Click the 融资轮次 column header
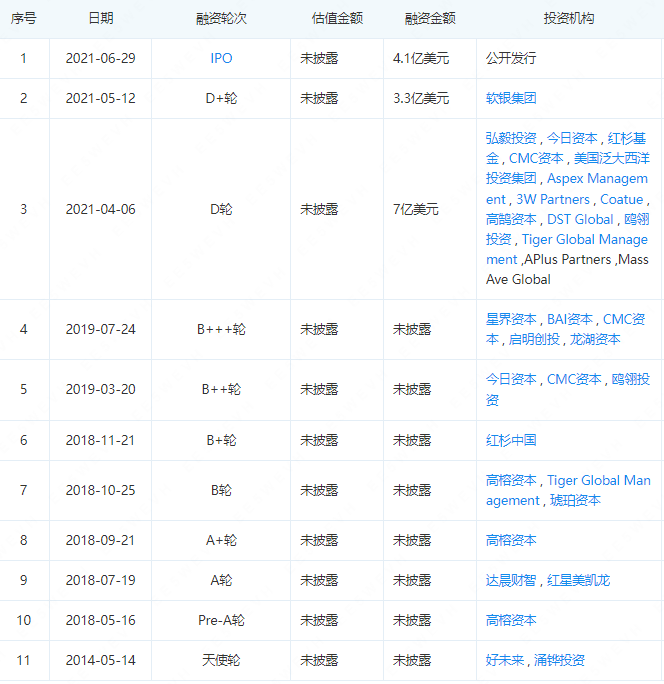This screenshot has height=684, width=664. [x=221, y=18]
